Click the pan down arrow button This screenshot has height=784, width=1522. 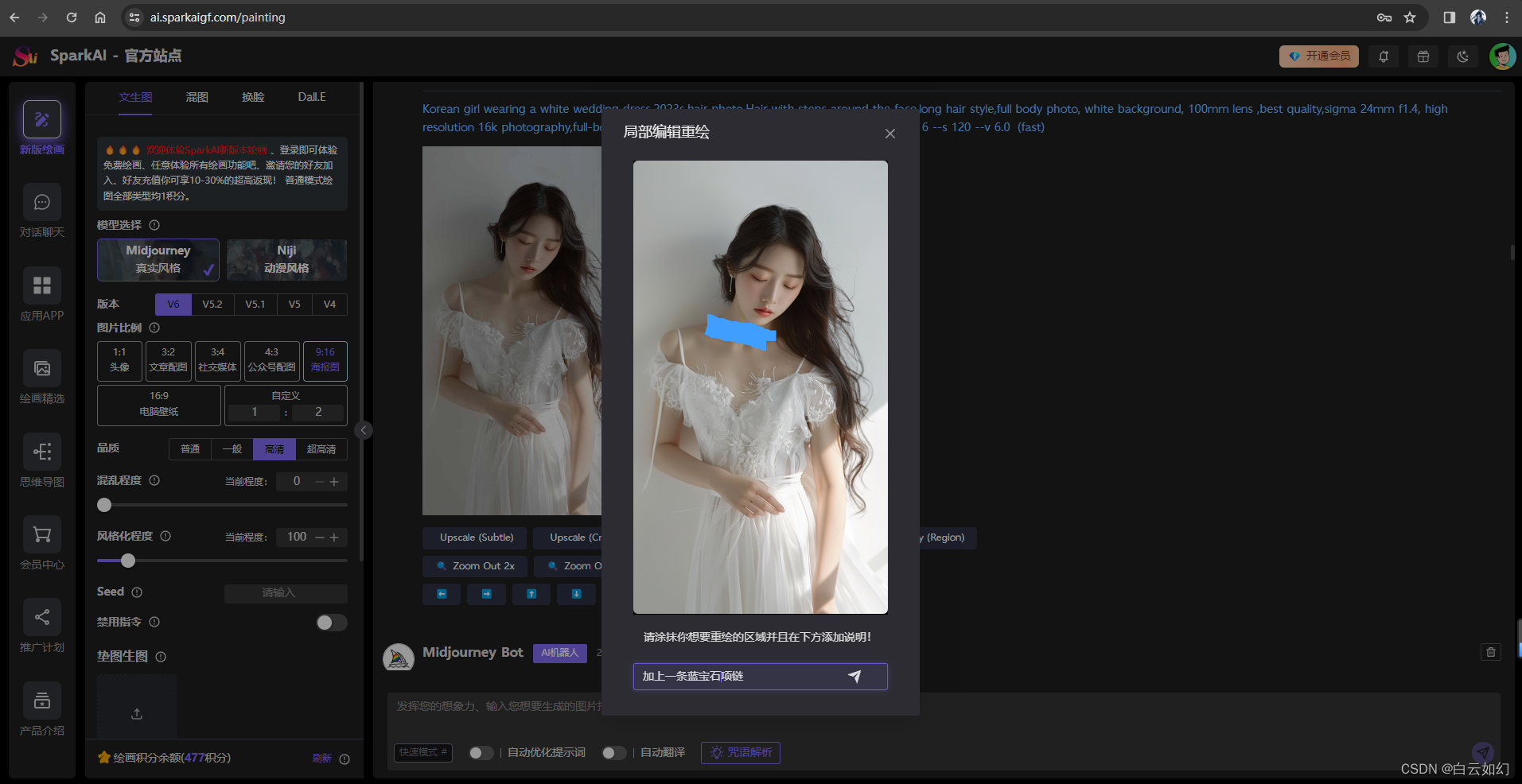click(577, 594)
